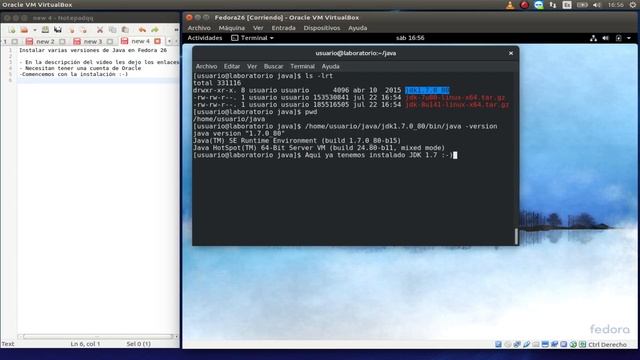Close the new 4 tab with its red button

click(x=158, y=41)
